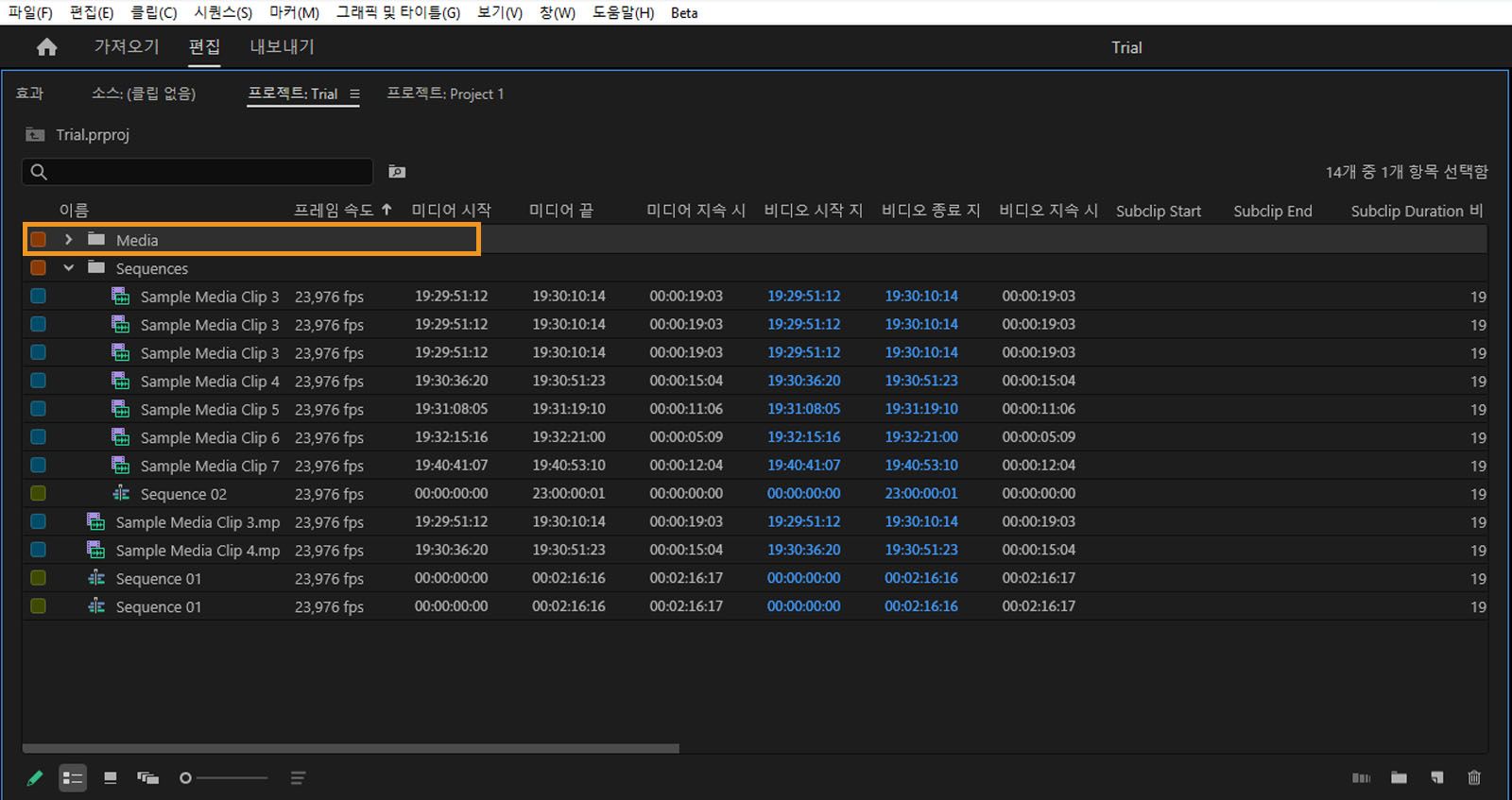Go to the Home screen icon
The height and width of the screenshot is (800, 1512).
46,47
